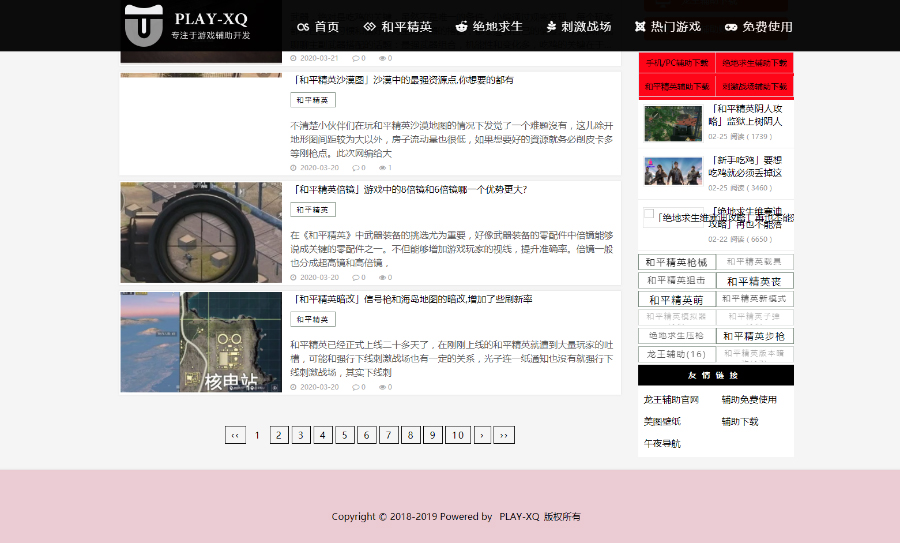Click the clock icon of the 2020-03-21 article
This screenshot has height=543, width=900.
293,58
